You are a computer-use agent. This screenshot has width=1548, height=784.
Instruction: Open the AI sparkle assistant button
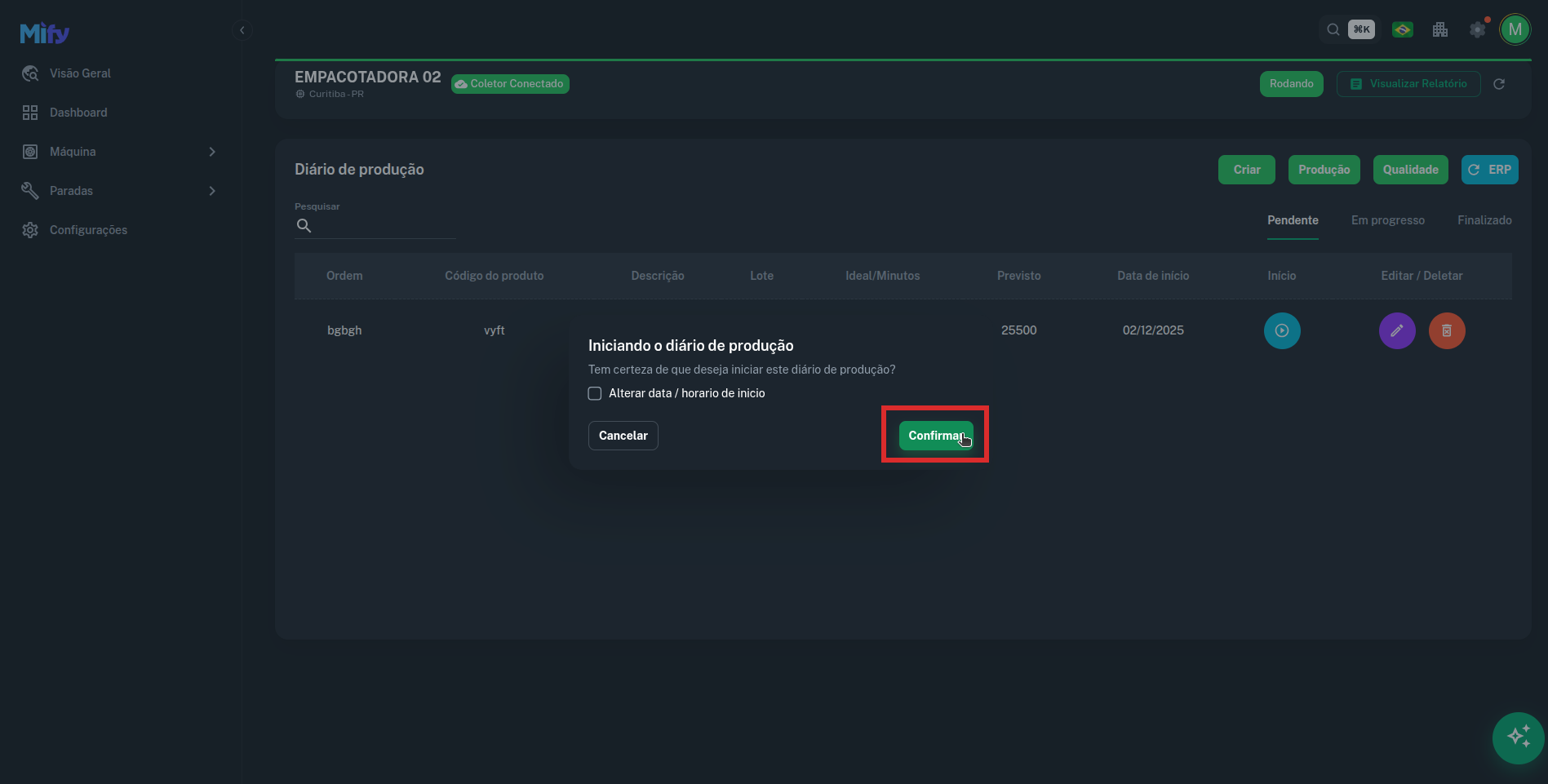click(1517, 737)
